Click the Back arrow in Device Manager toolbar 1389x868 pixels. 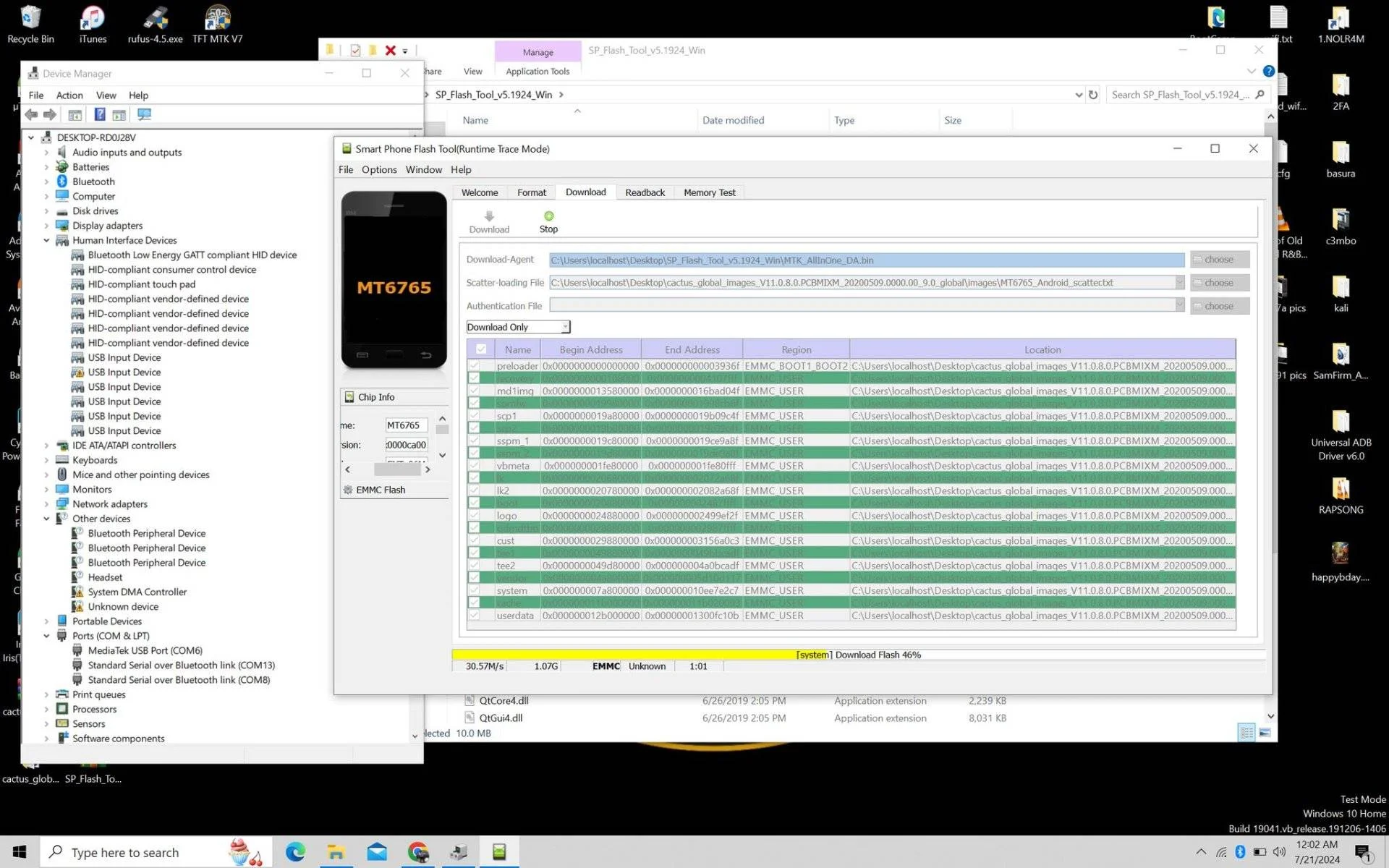click(x=31, y=114)
